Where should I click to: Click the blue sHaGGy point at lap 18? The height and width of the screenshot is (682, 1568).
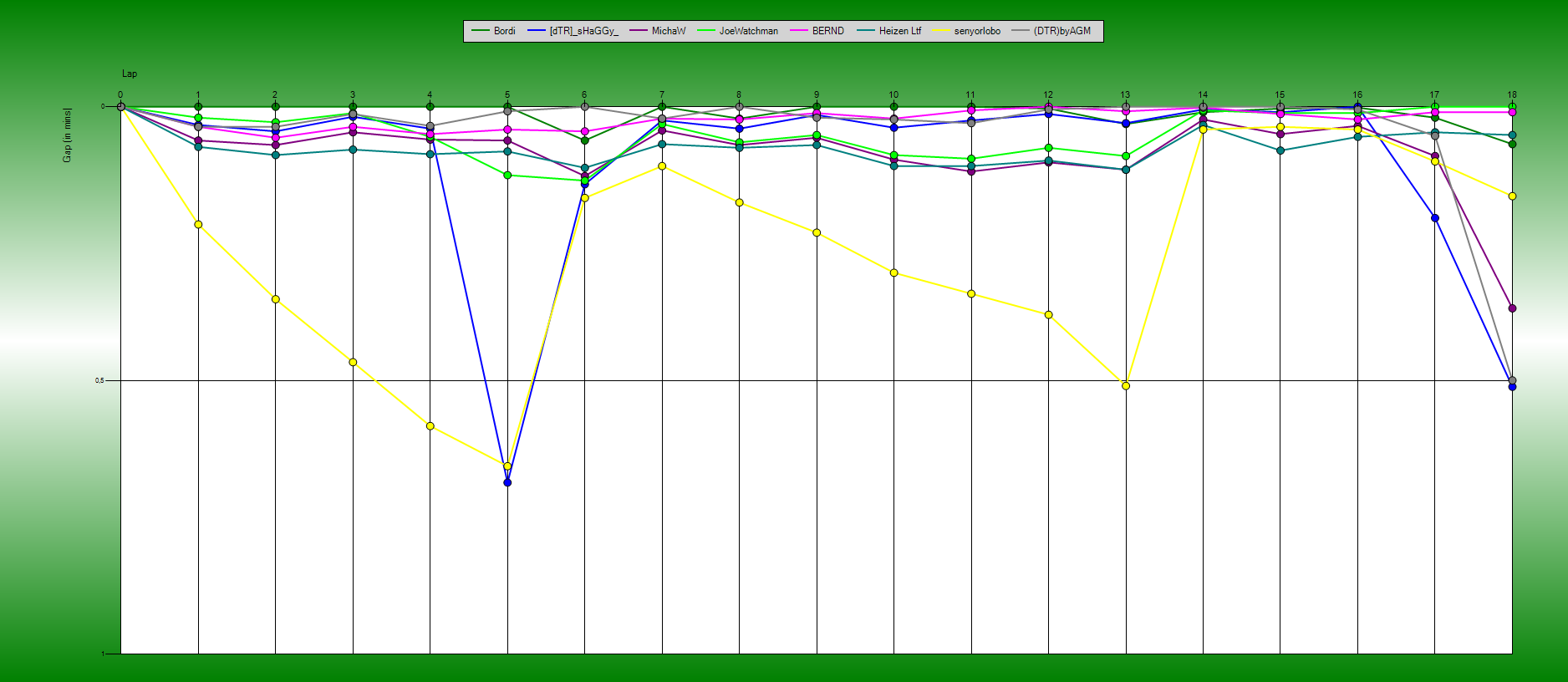[1512, 387]
